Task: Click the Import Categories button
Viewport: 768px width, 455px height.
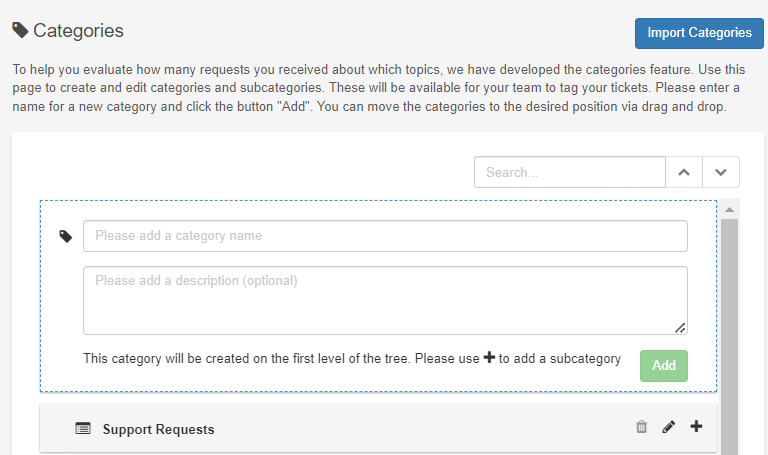Action: (699, 33)
